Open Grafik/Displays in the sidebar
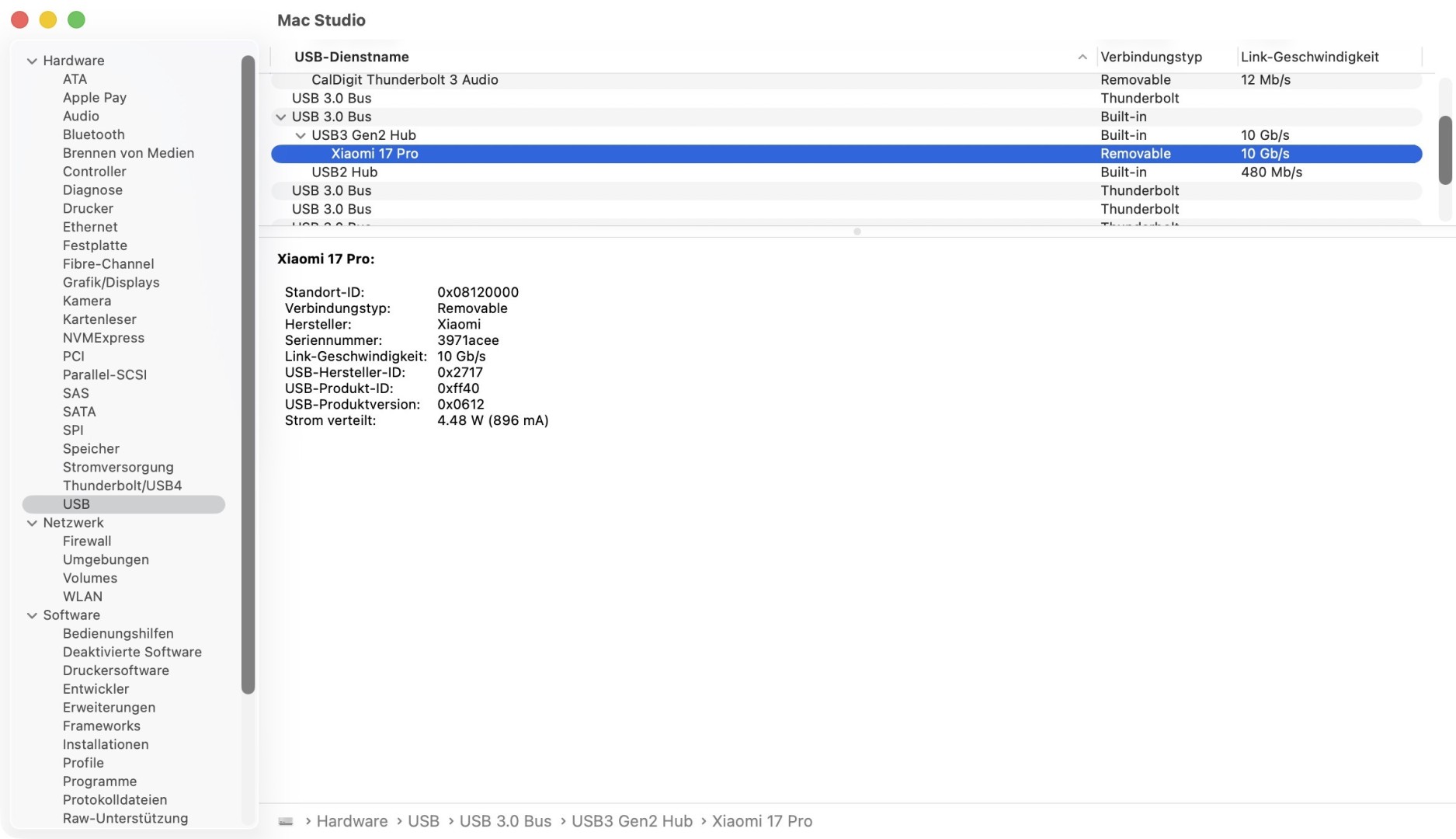Image resolution: width=1456 pixels, height=839 pixels. pyautogui.click(x=111, y=283)
